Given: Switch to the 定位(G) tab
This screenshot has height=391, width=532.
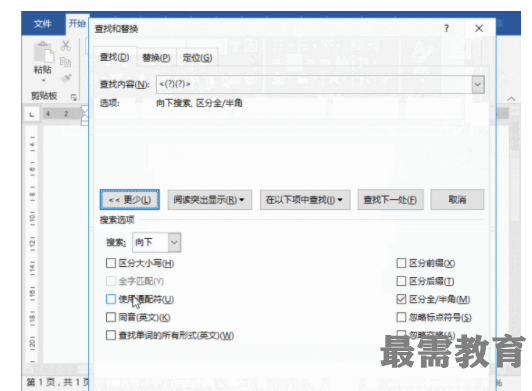Looking at the screenshot, I should point(197,58).
